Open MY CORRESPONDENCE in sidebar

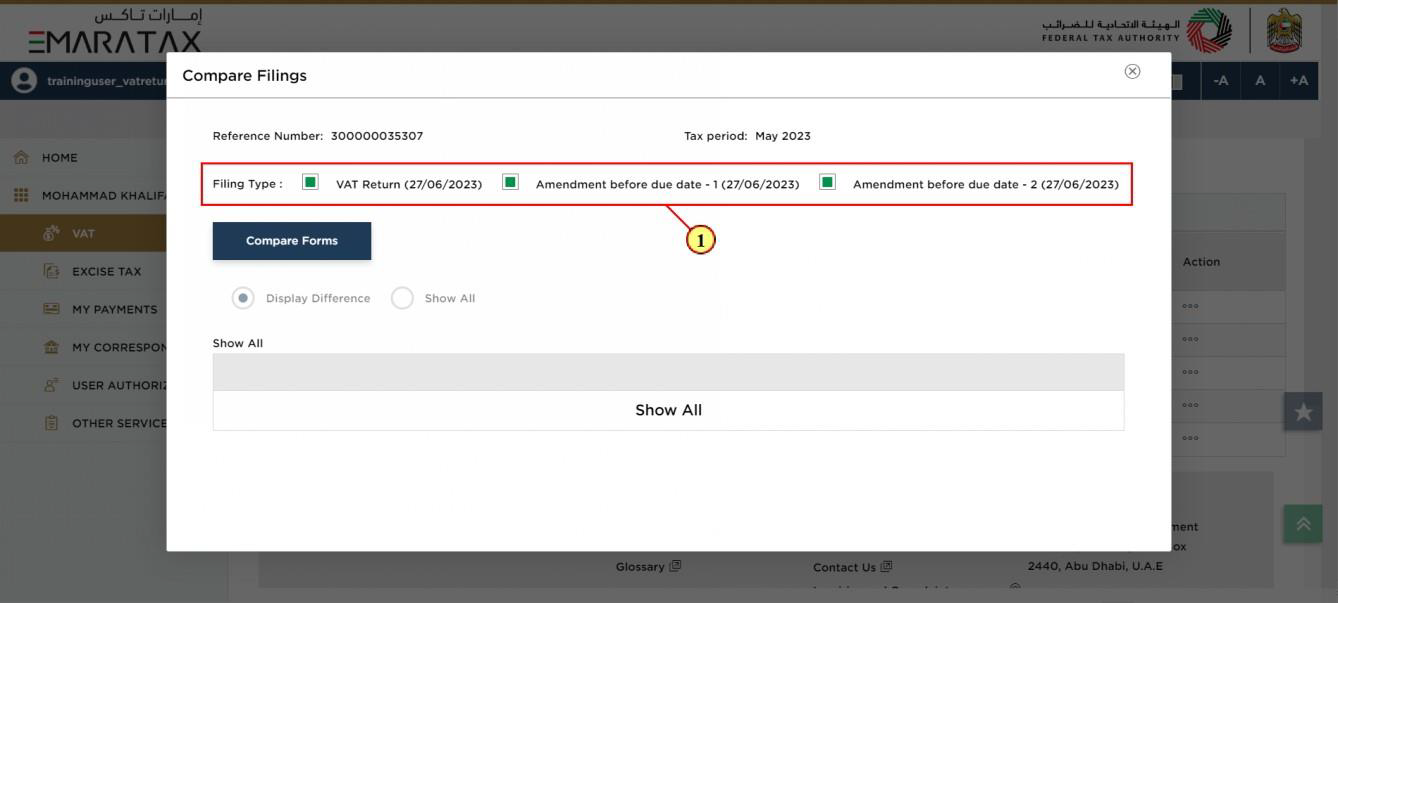click(x=119, y=347)
